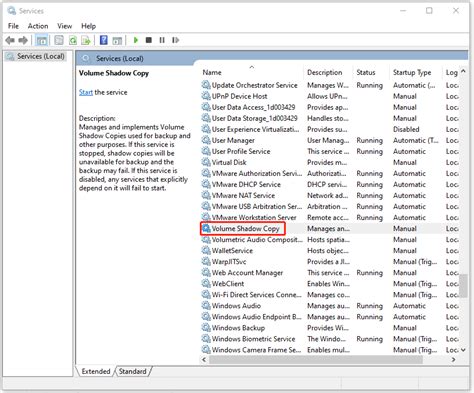Click the Manual cell of Volume Shadow Copy
This screenshot has width=474, height=393.
(405, 229)
